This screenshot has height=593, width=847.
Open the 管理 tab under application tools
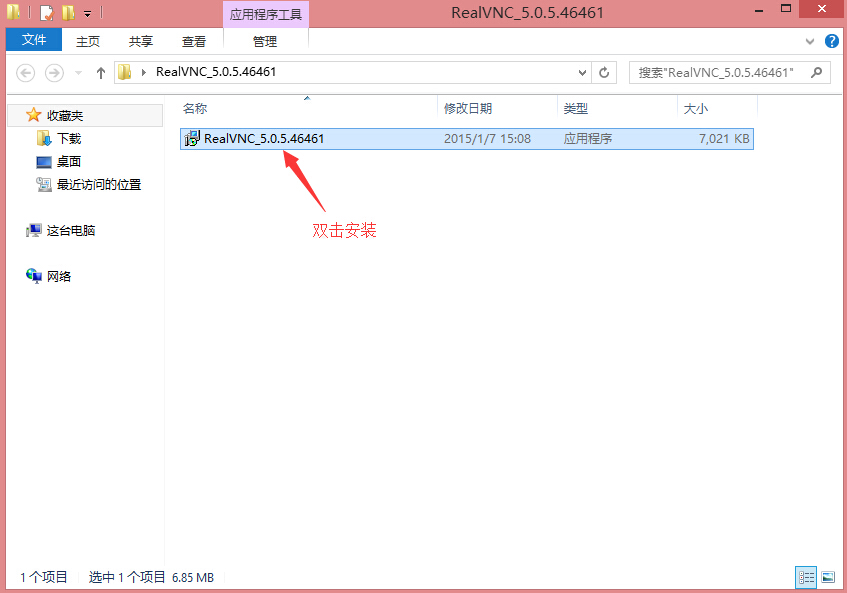pos(265,41)
